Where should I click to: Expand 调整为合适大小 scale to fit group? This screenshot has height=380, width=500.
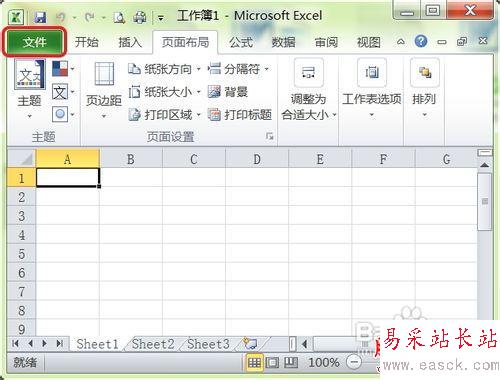[x=309, y=90]
